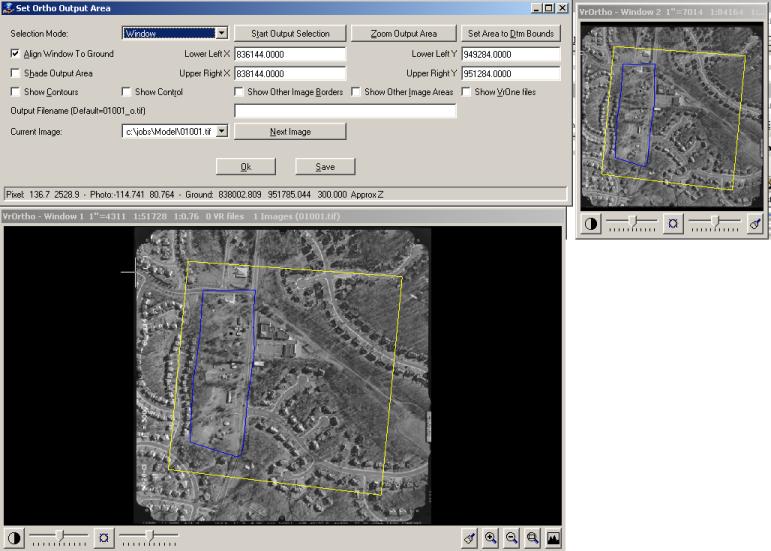The image size is (771, 551).
Task: Click the contrast icon in Window 1
Action: [x=14, y=538]
